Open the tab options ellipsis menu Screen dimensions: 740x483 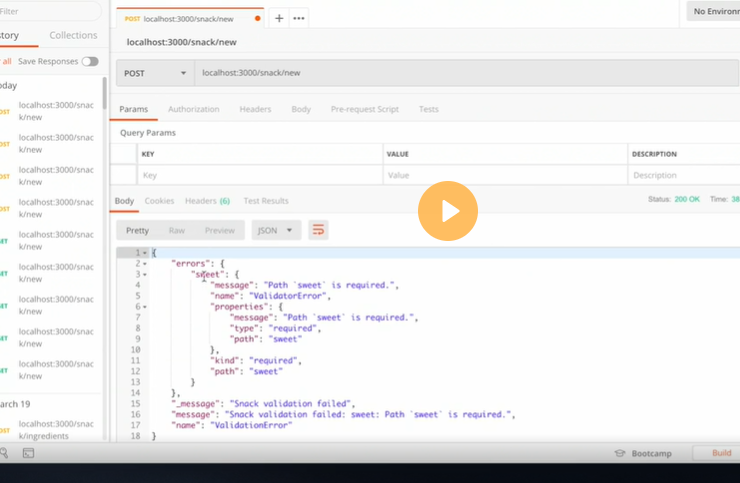pyautogui.click(x=298, y=18)
